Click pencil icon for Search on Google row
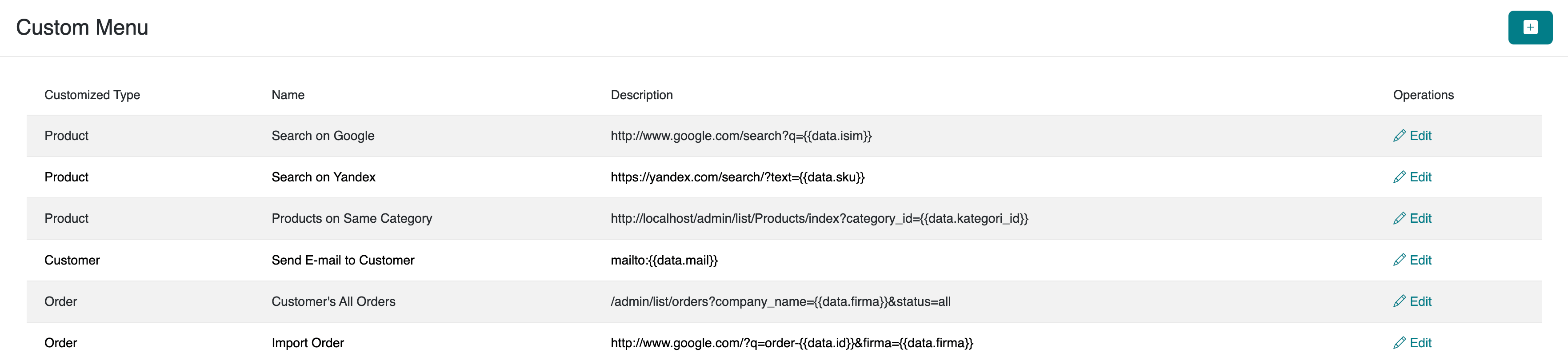Screen dimensions: 1568x361 [x=1400, y=136]
